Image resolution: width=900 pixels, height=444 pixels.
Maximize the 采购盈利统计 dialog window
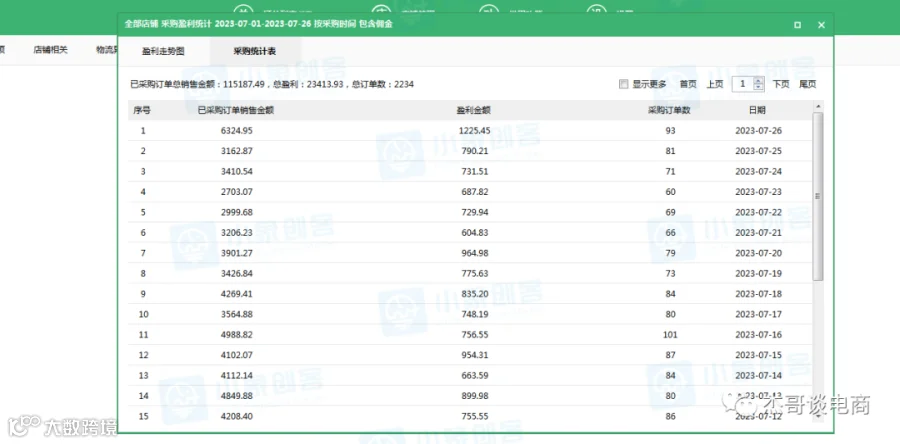pos(797,25)
